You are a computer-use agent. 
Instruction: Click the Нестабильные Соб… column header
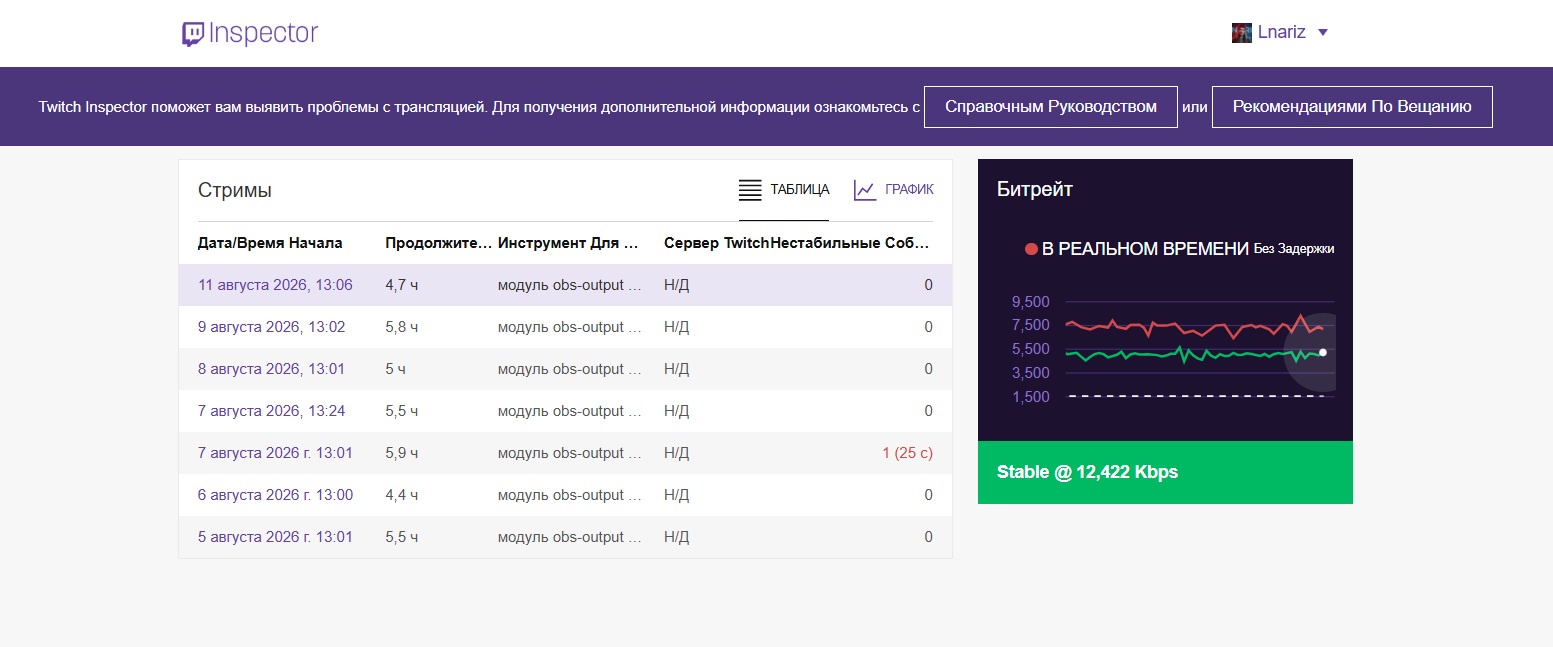click(851, 243)
